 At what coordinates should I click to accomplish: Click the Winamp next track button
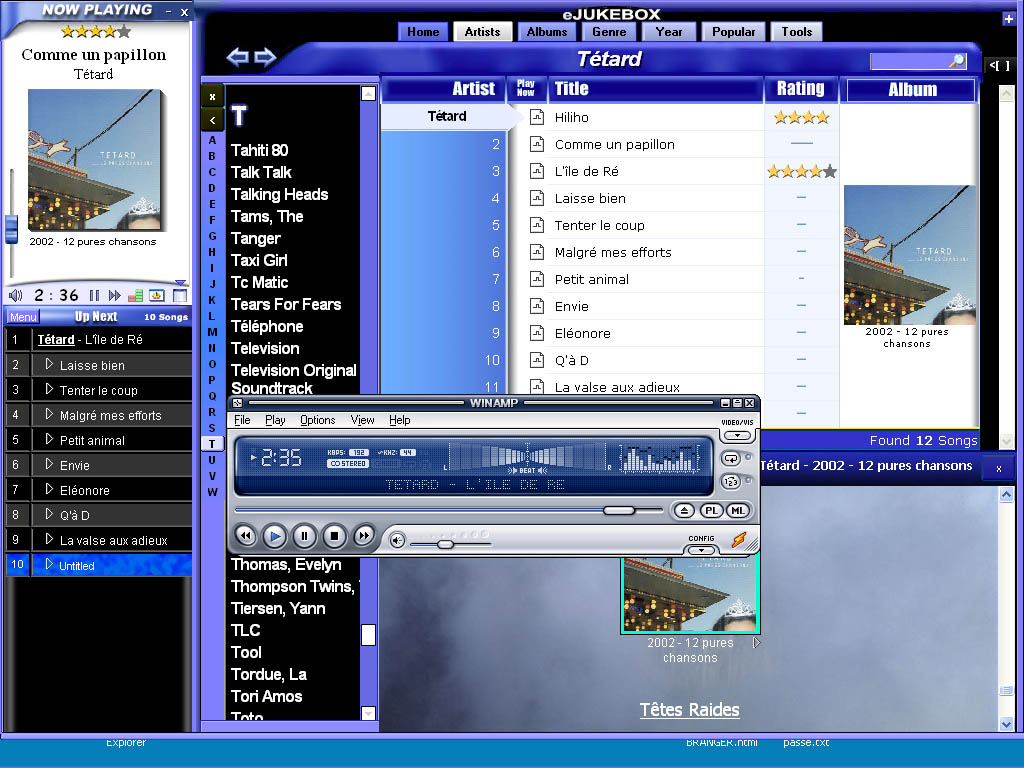364,536
